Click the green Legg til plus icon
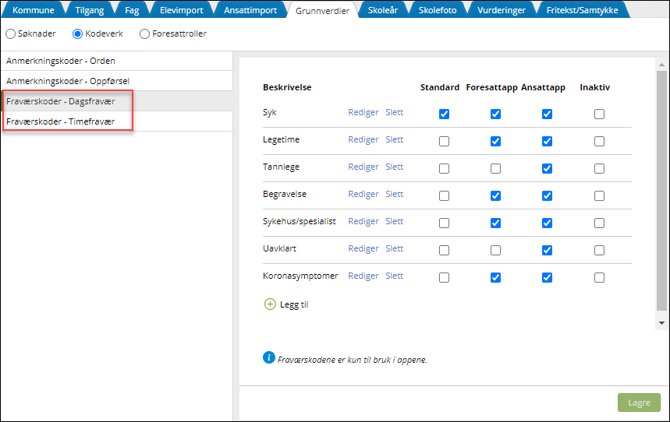 pos(270,304)
